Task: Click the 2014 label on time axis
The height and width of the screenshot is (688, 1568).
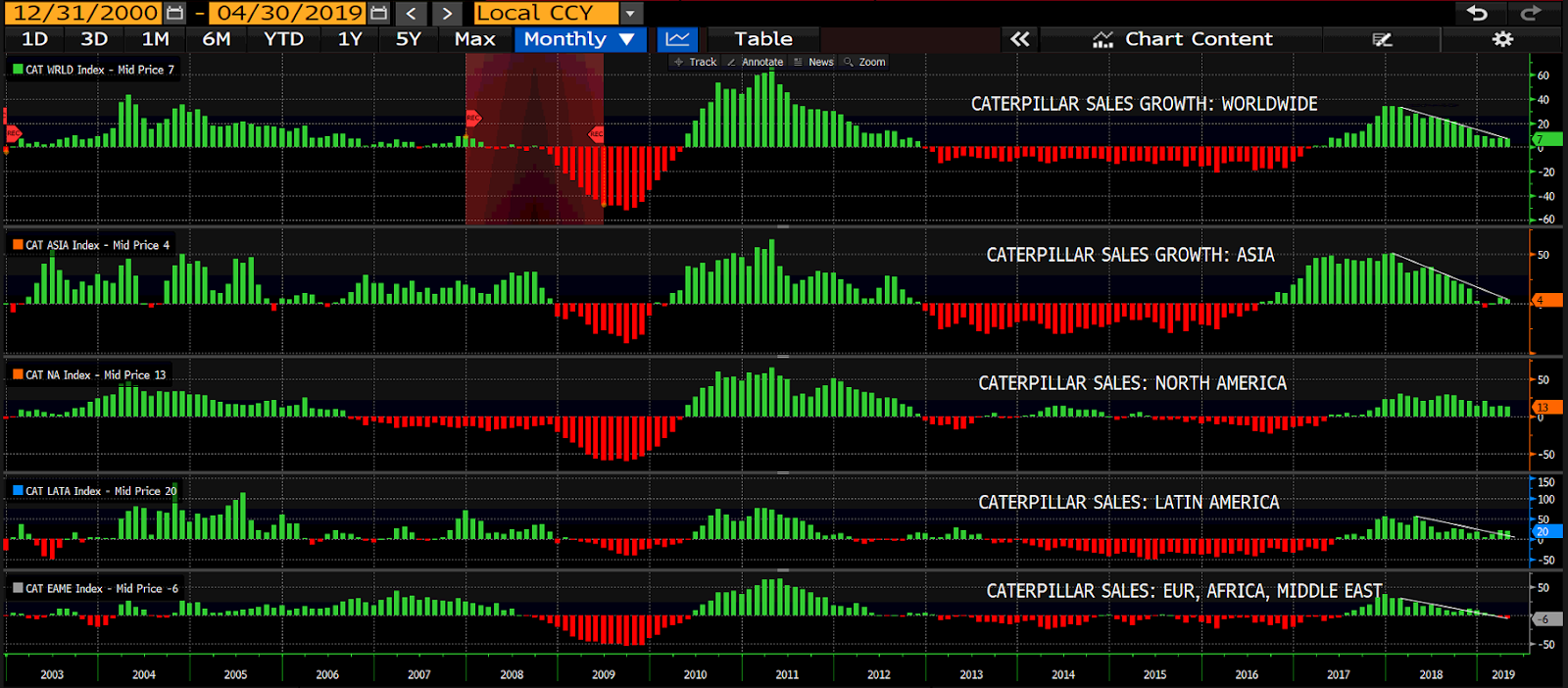Action: click(x=1063, y=674)
